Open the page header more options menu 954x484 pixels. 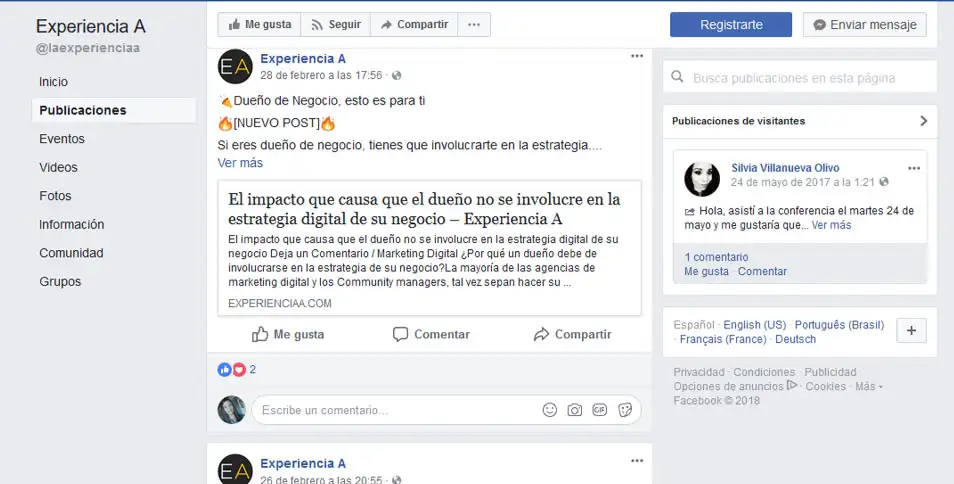pos(474,24)
